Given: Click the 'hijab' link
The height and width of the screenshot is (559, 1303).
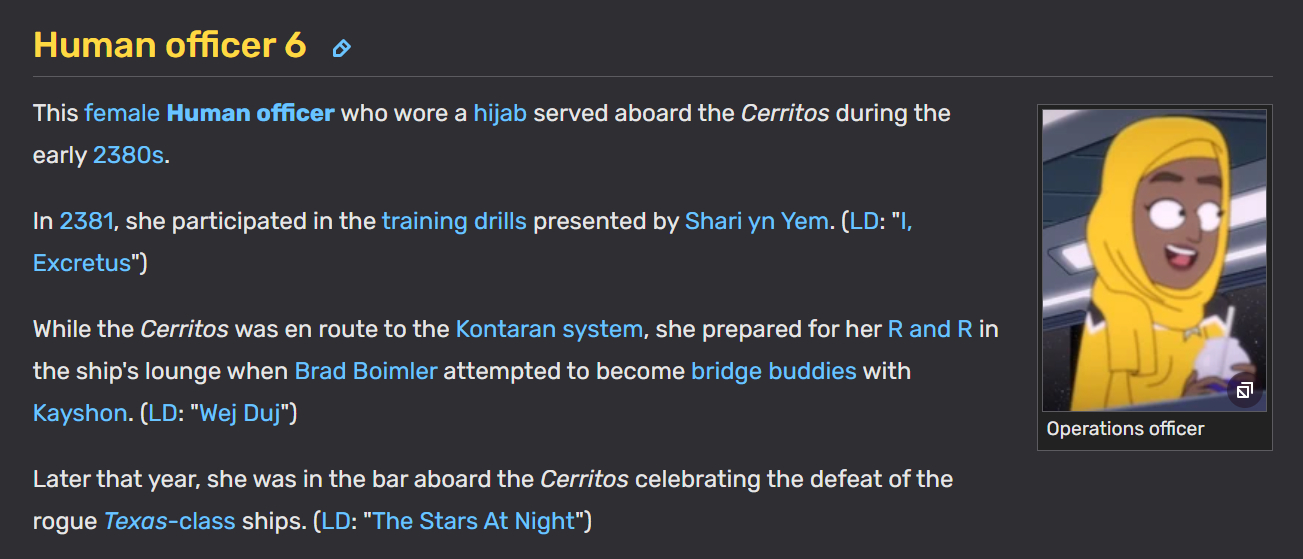Looking at the screenshot, I should click(500, 113).
